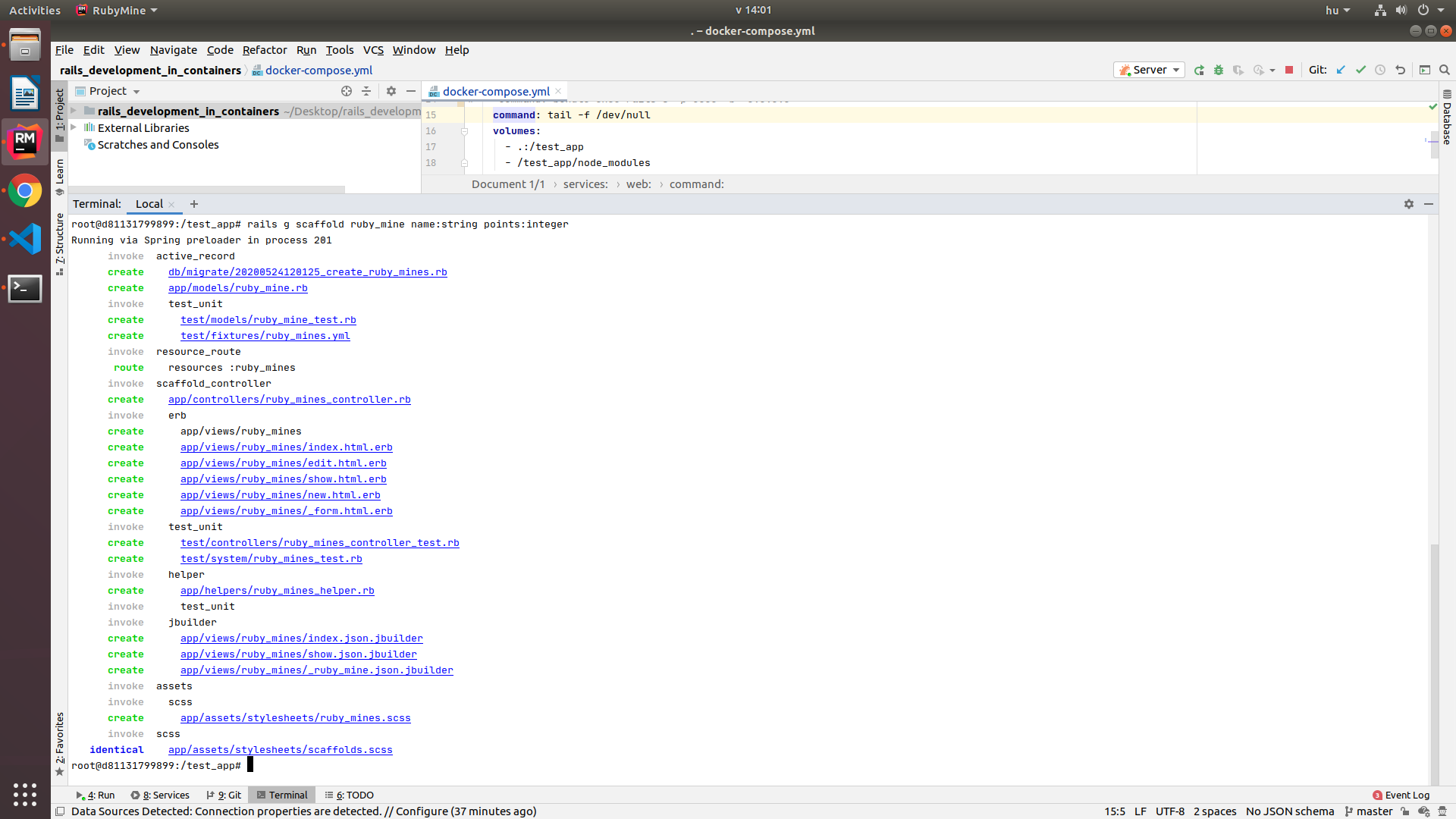Hide the Terminal tool window
Screen dimensions: 1456x819
(1429, 204)
